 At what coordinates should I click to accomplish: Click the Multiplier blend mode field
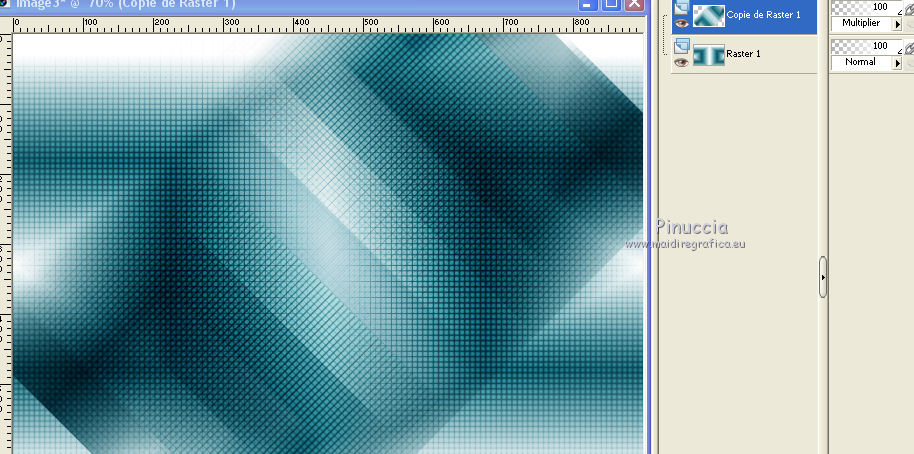tap(861, 23)
